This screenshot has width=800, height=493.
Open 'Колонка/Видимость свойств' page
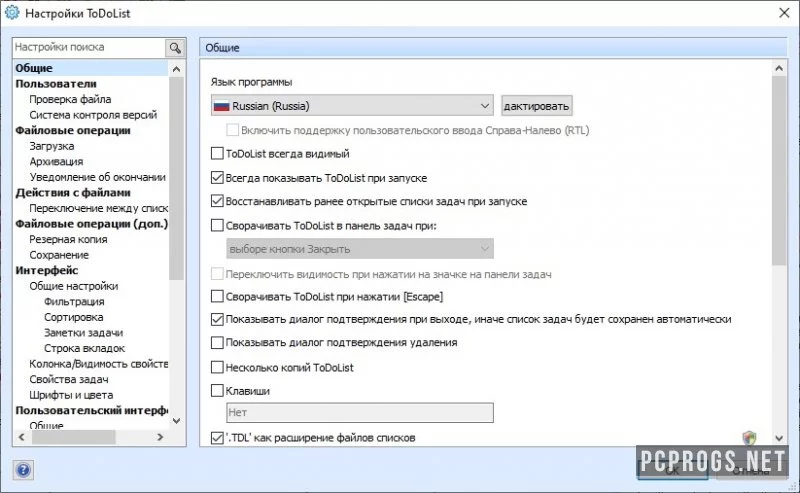98,364
